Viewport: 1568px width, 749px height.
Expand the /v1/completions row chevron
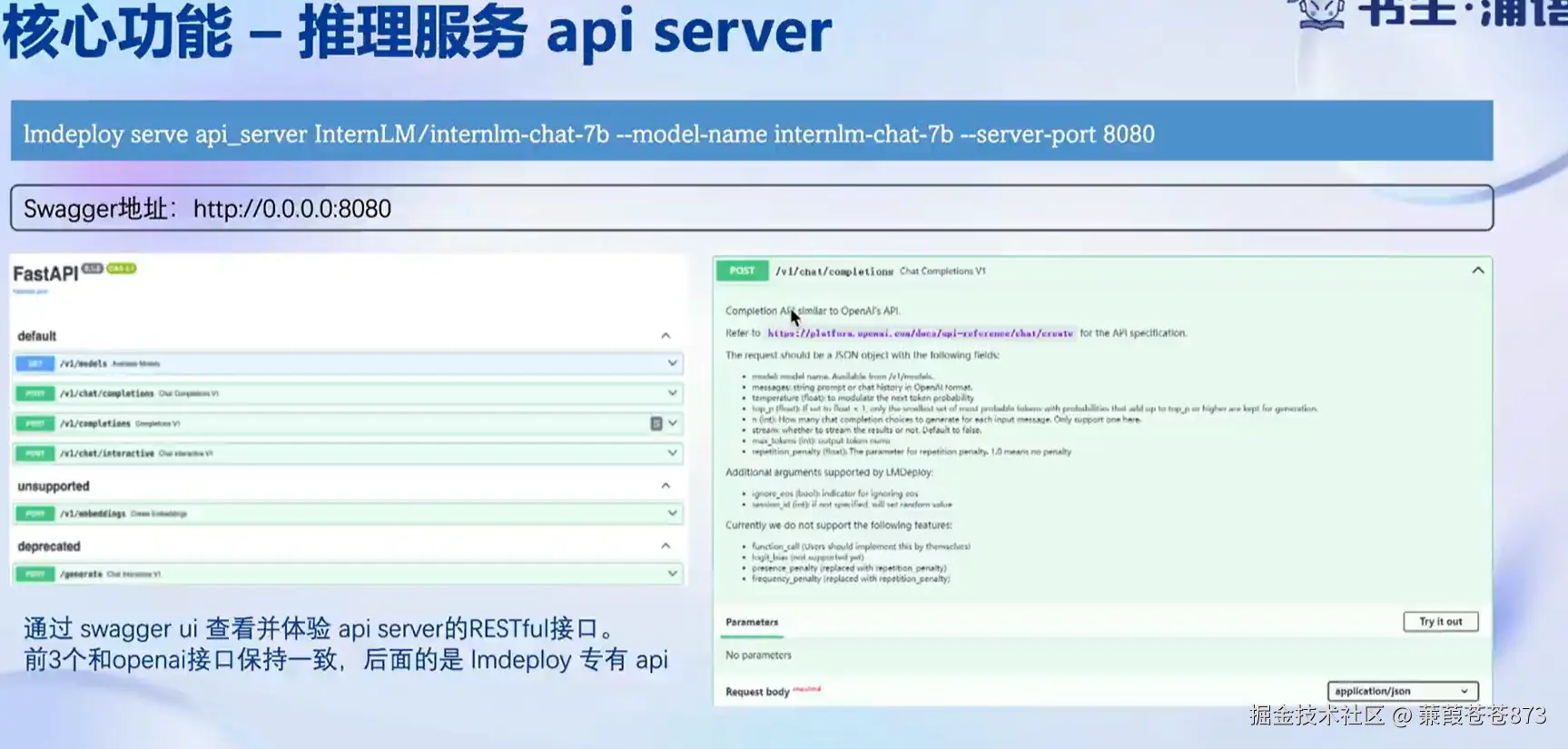click(x=673, y=423)
